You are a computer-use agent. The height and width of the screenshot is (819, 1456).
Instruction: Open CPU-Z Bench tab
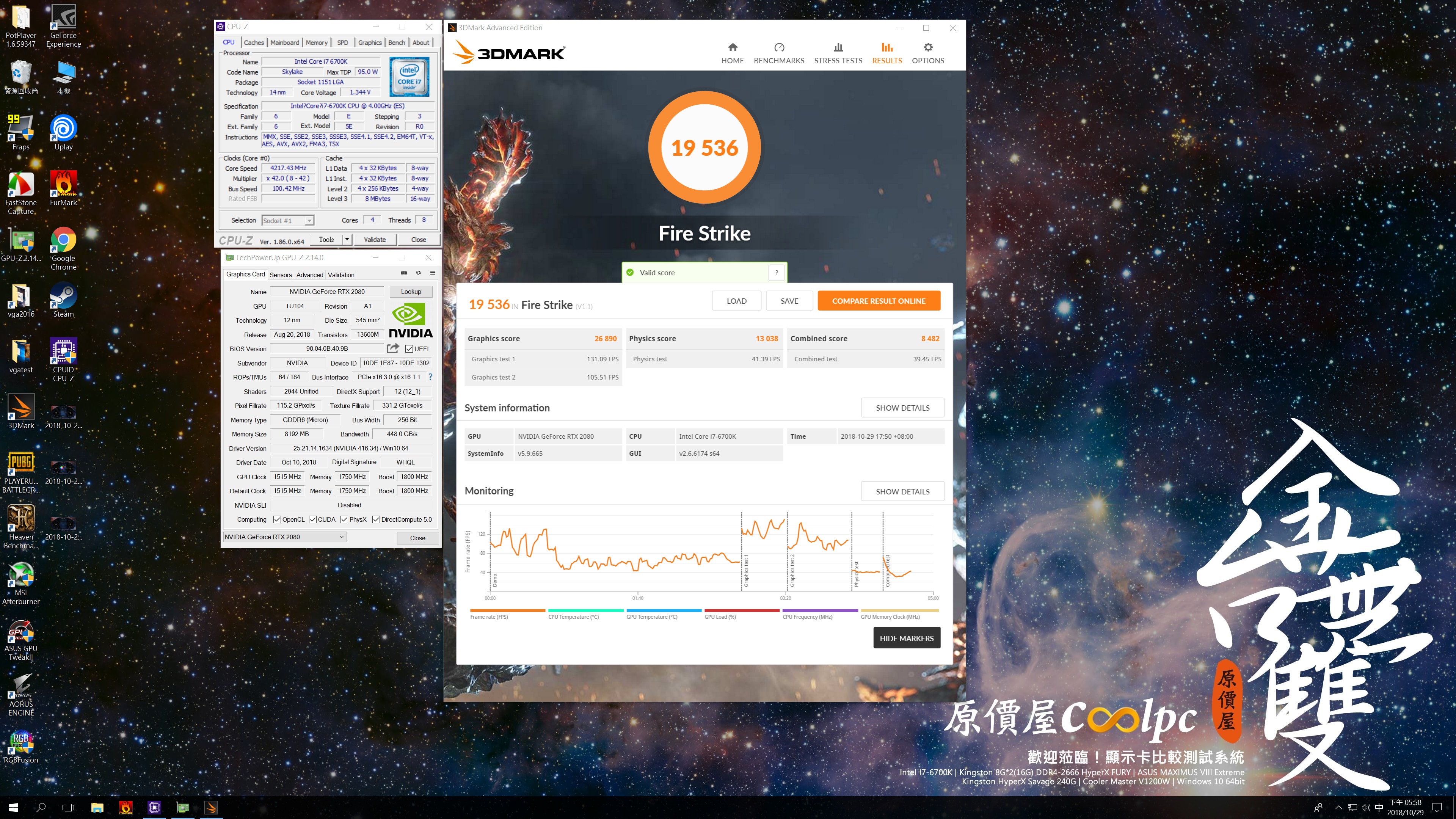pos(397,42)
